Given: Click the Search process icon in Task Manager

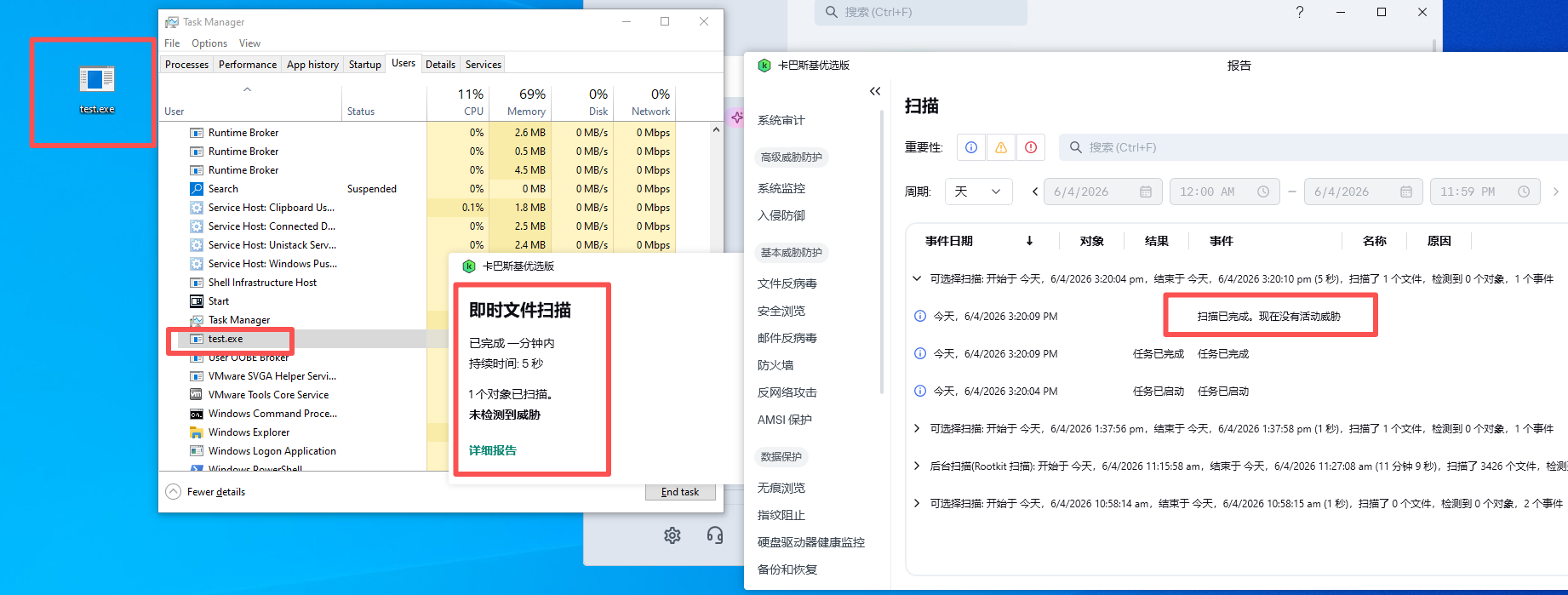Looking at the screenshot, I should [x=197, y=189].
